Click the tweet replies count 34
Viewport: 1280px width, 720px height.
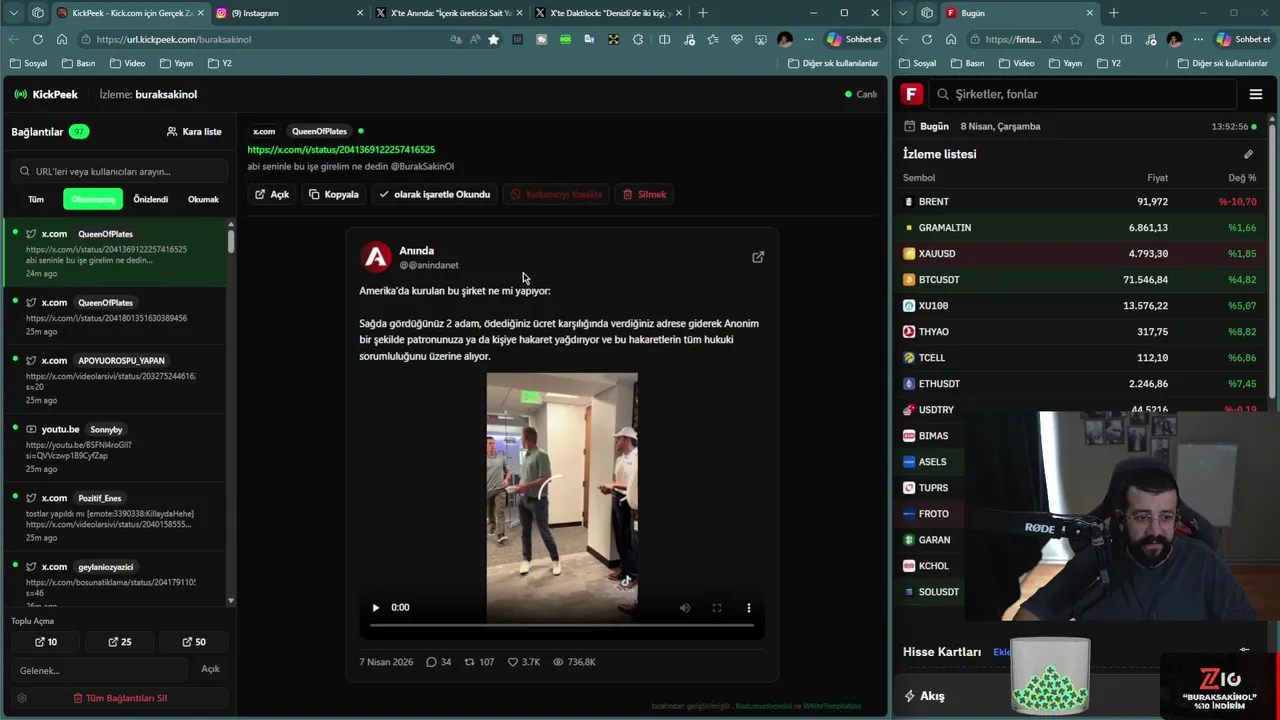click(x=438, y=662)
